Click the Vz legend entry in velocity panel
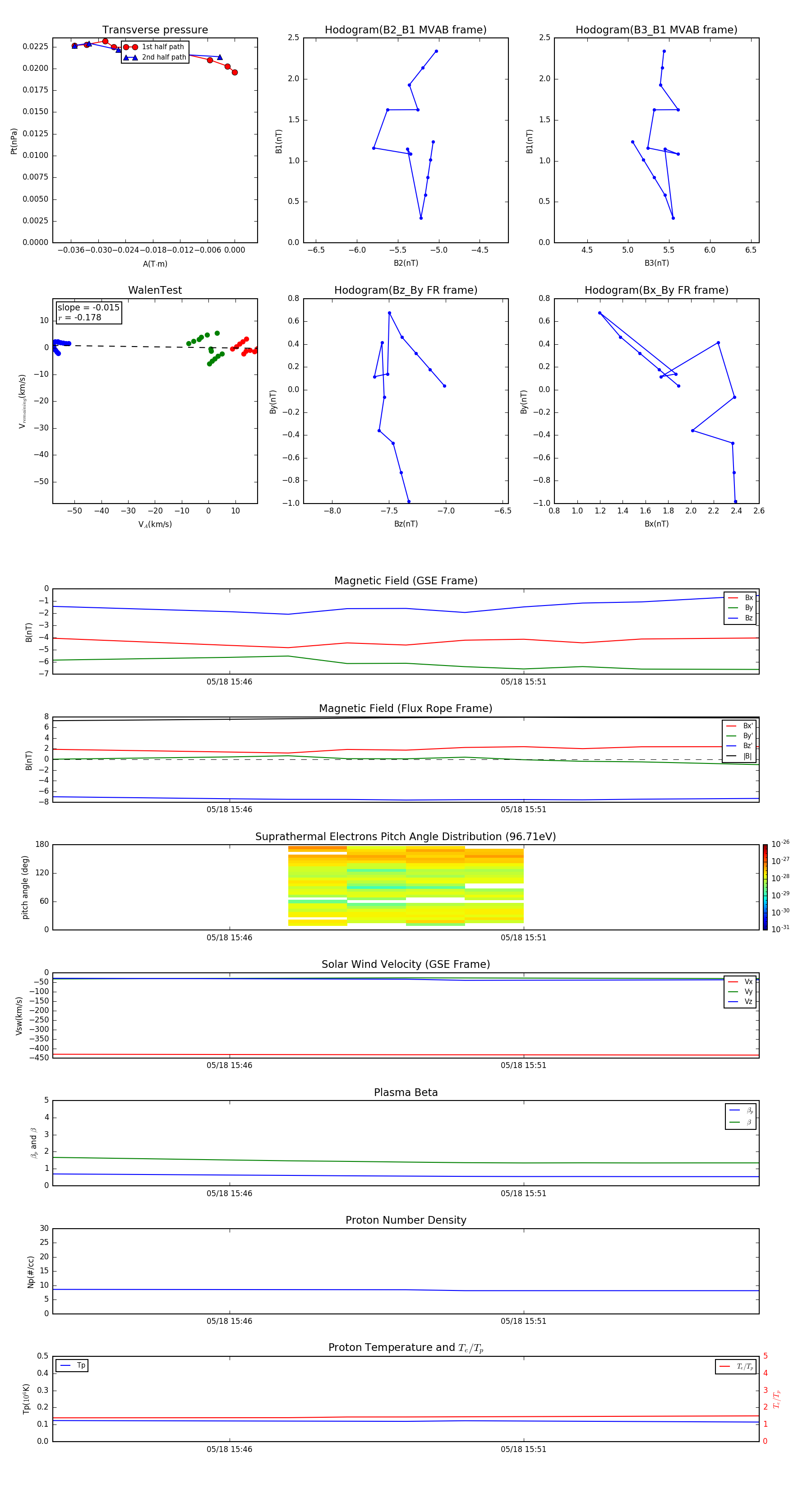Viewport: 812px width, 1489px height. [x=740, y=1002]
